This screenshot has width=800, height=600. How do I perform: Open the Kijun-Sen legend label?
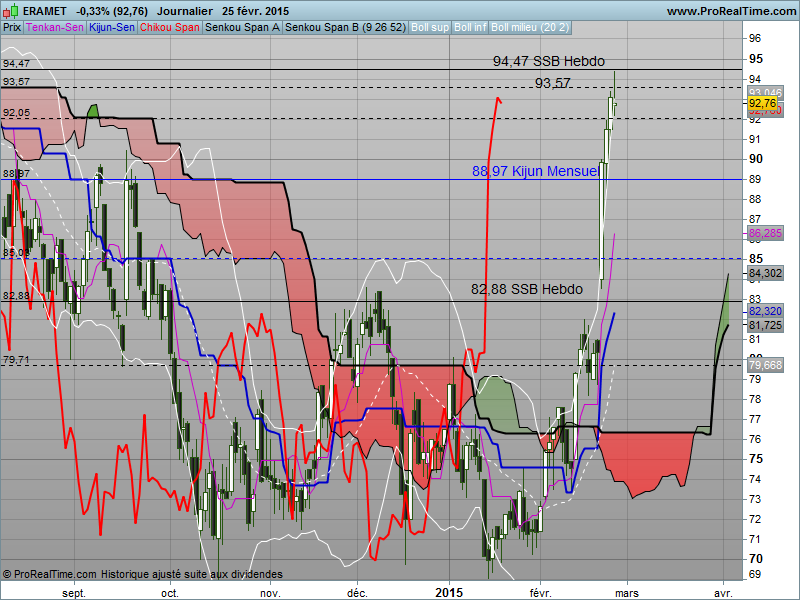(x=112, y=28)
